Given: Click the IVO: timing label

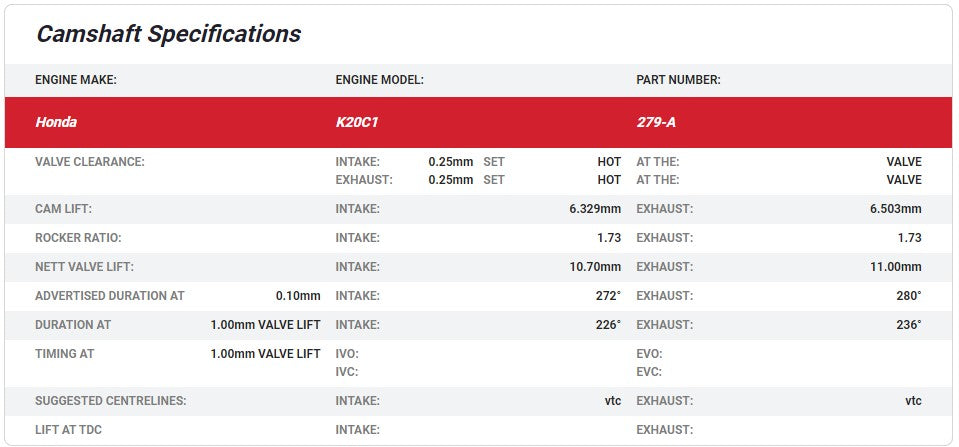Looking at the screenshot, I should (347, 354).
